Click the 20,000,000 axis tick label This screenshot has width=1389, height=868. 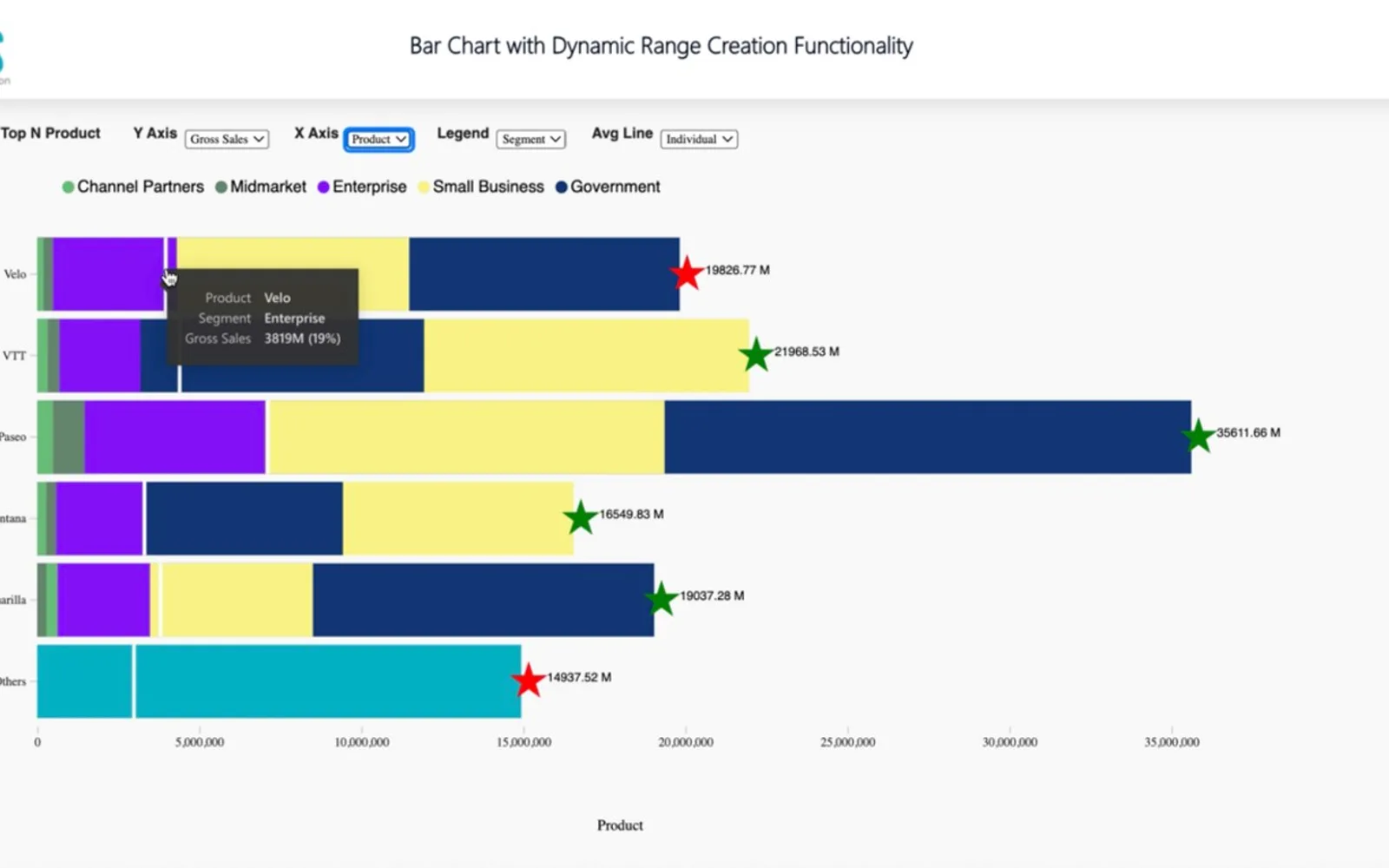pyautogui.click(x=686, y=742)
